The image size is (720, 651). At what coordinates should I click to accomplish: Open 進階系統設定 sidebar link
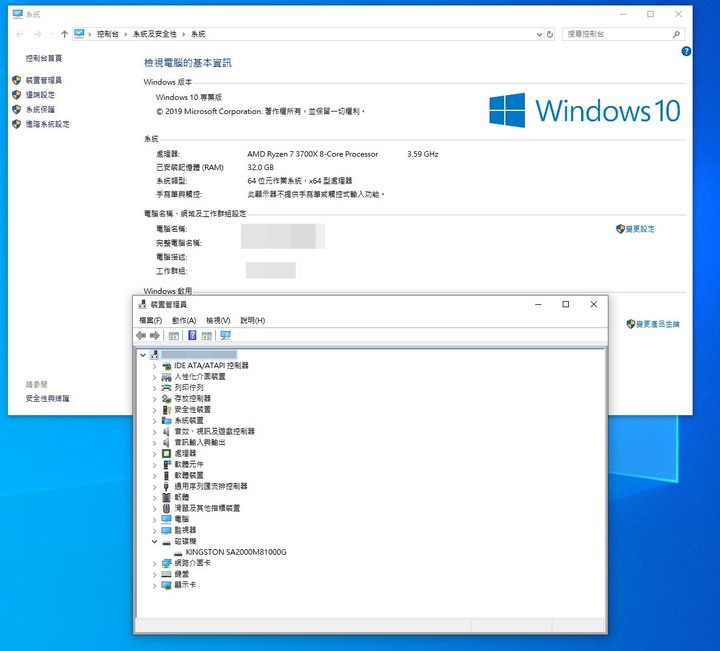pos(47,124)
